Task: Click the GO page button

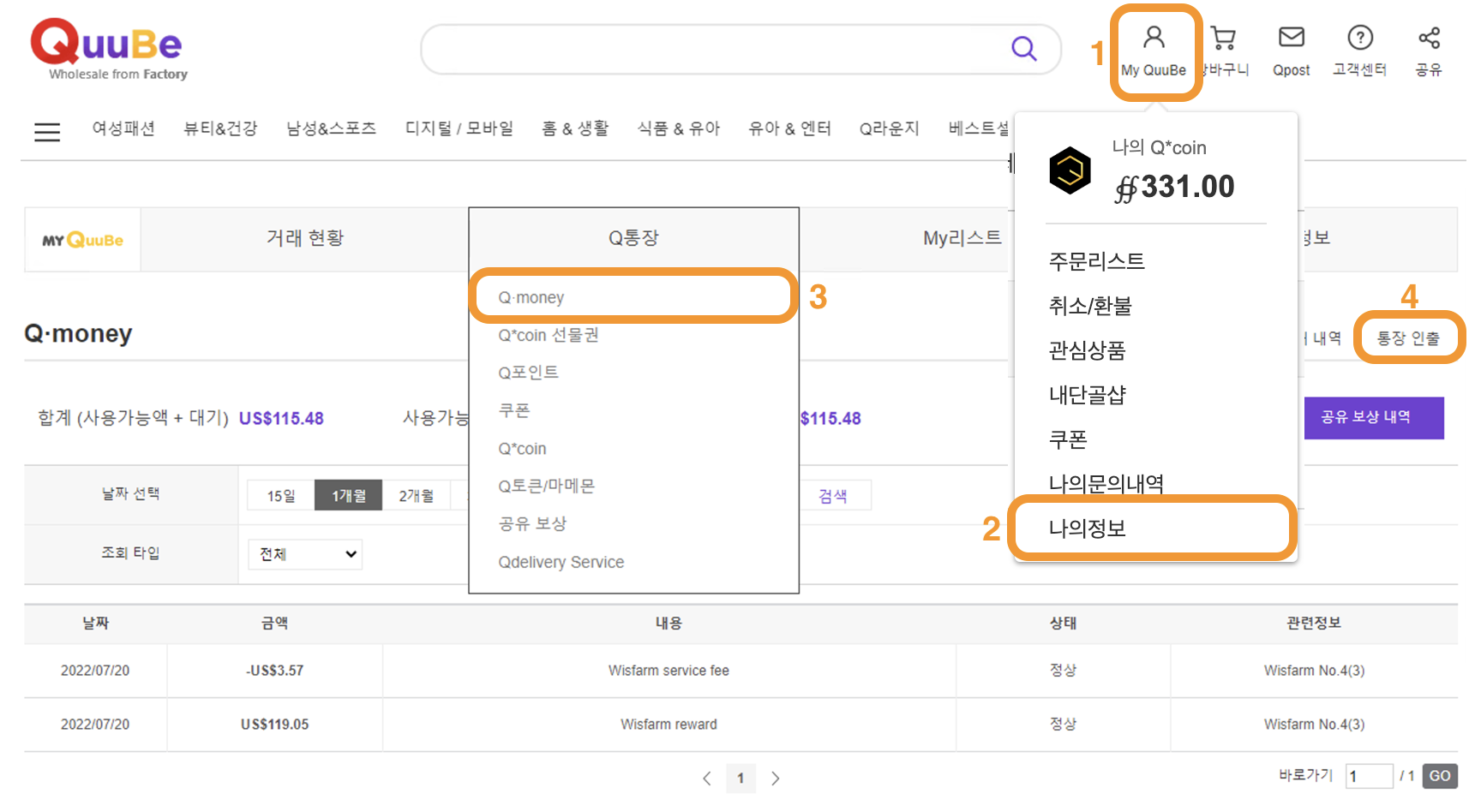Action: 1440,776
